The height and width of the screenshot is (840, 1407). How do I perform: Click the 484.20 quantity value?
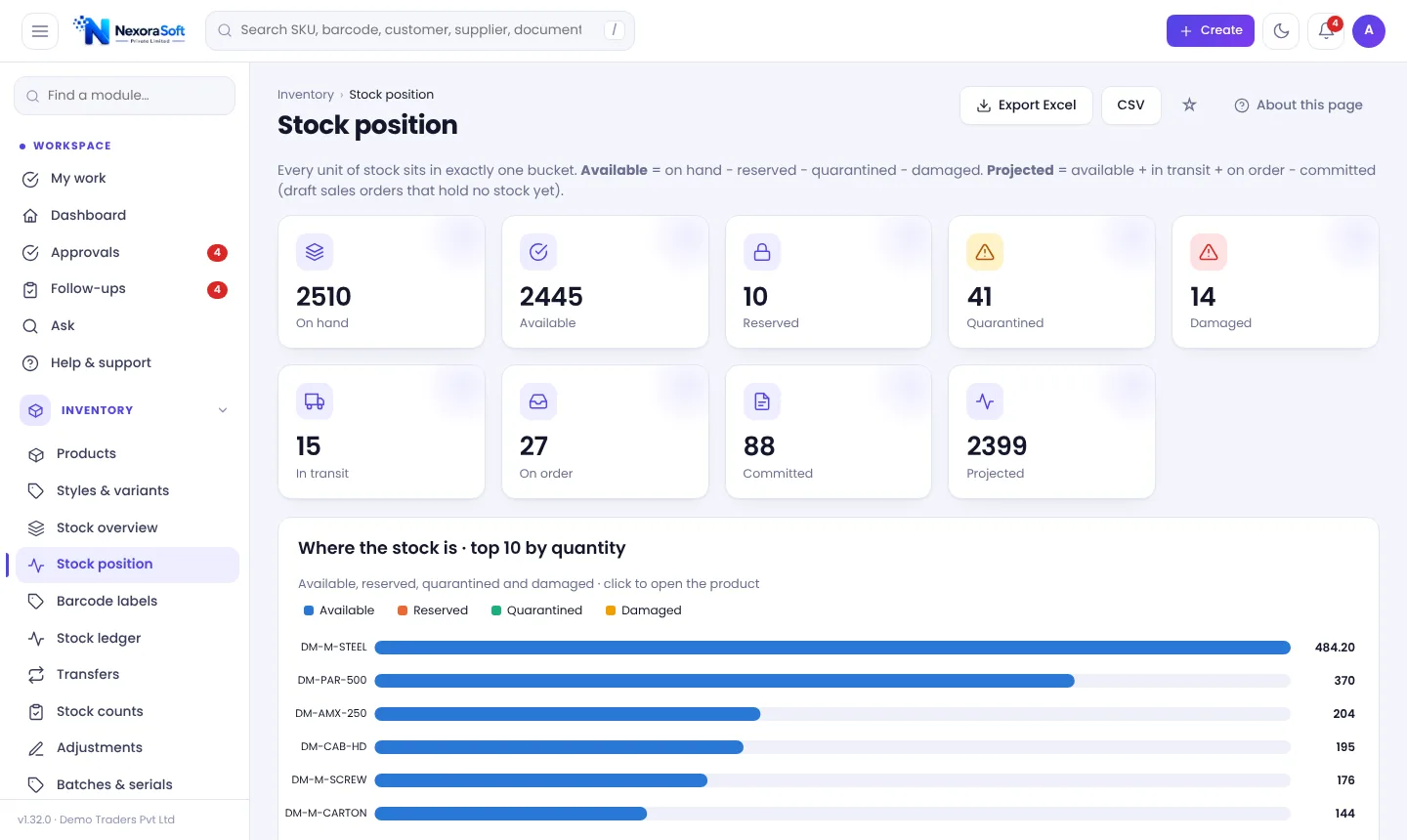[x=1335, y=648]
